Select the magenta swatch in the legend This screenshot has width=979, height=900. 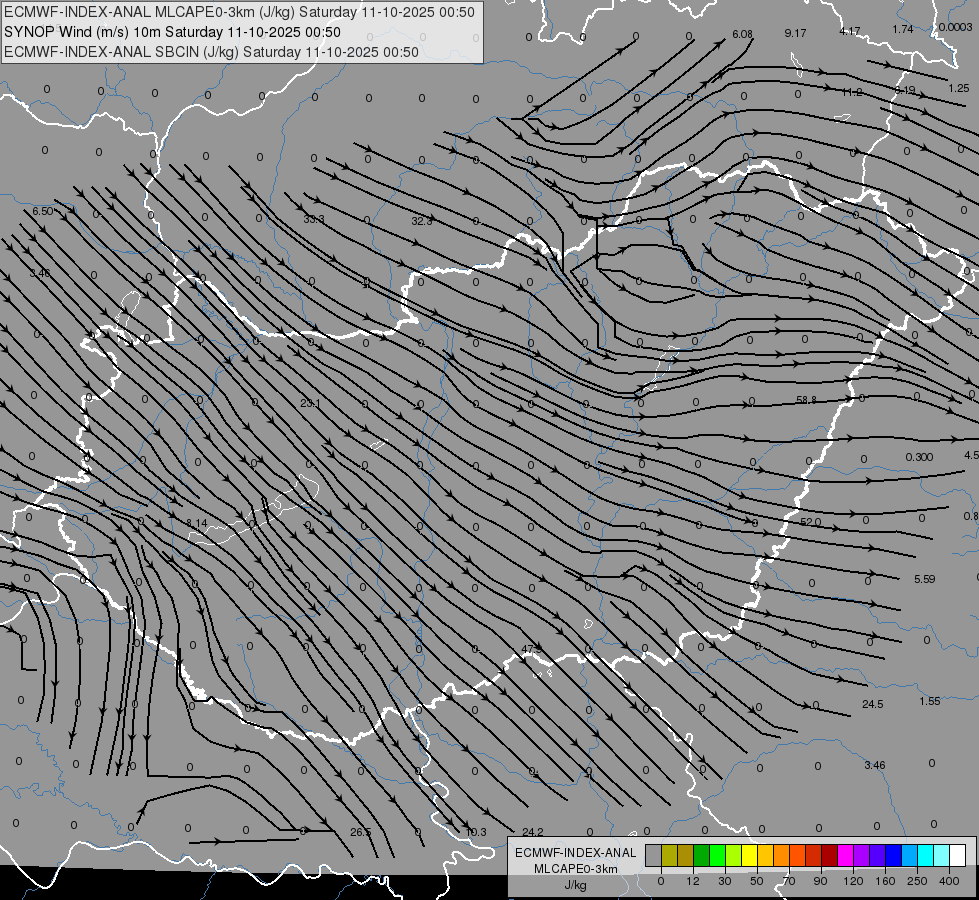coord(846,855)
